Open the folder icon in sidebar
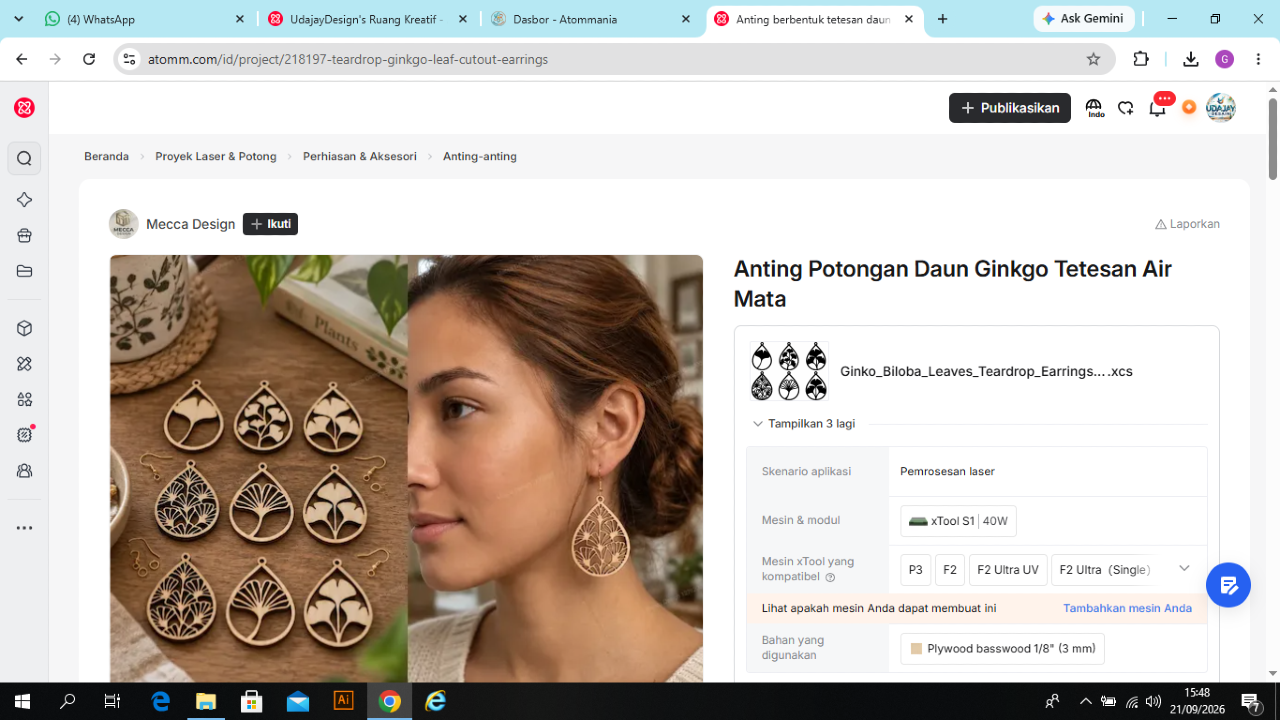 tap(25, 271)
